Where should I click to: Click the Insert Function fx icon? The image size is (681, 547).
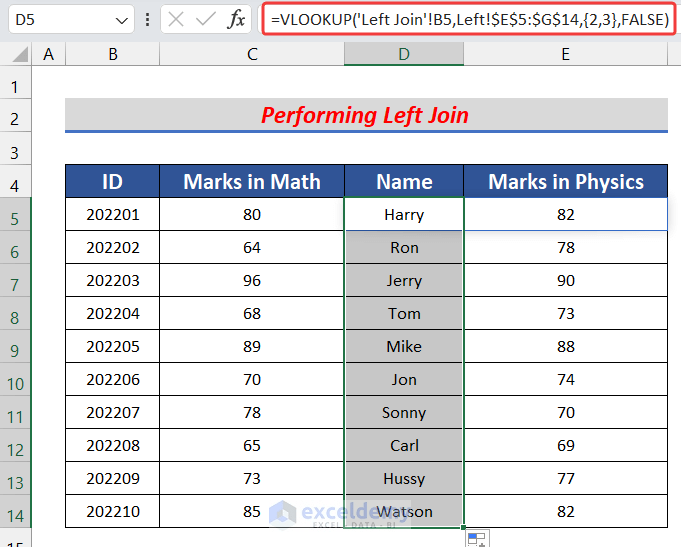[236, 20]
